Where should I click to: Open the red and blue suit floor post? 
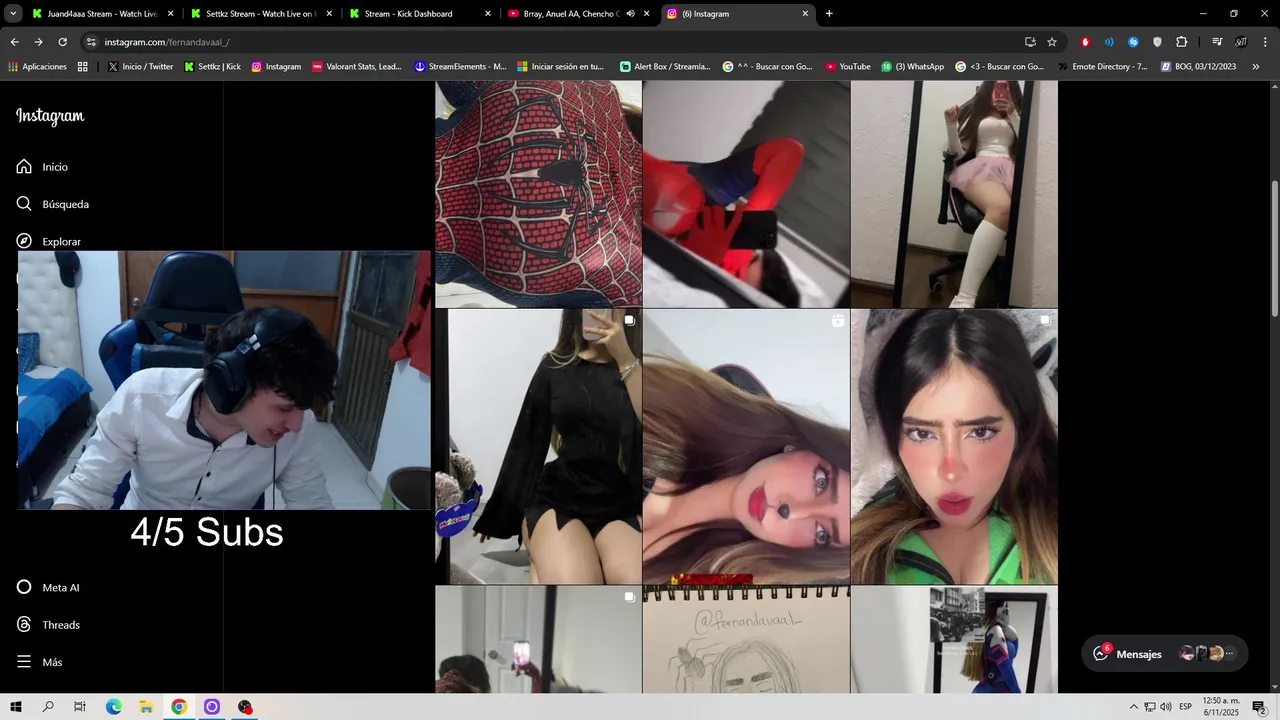click(x=746, y=194)
